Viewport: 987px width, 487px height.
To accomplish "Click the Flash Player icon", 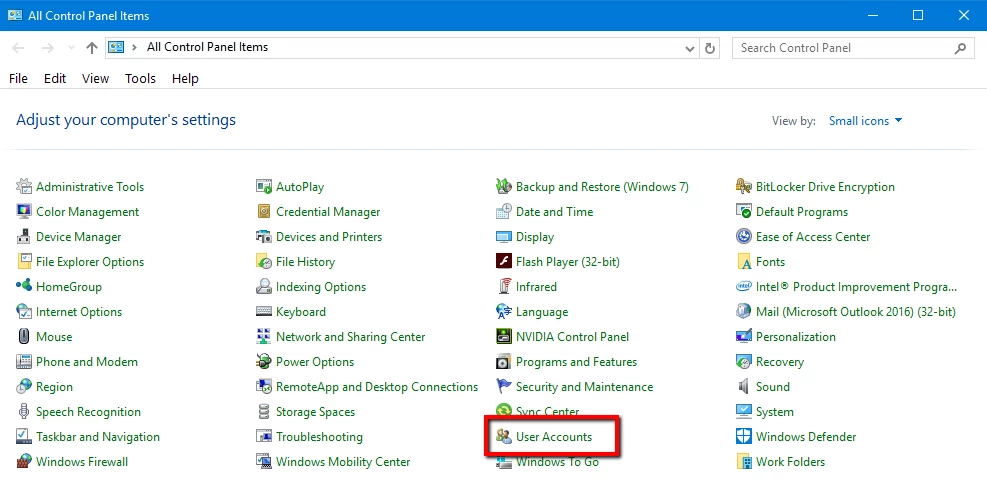I will tap(504, 261).
